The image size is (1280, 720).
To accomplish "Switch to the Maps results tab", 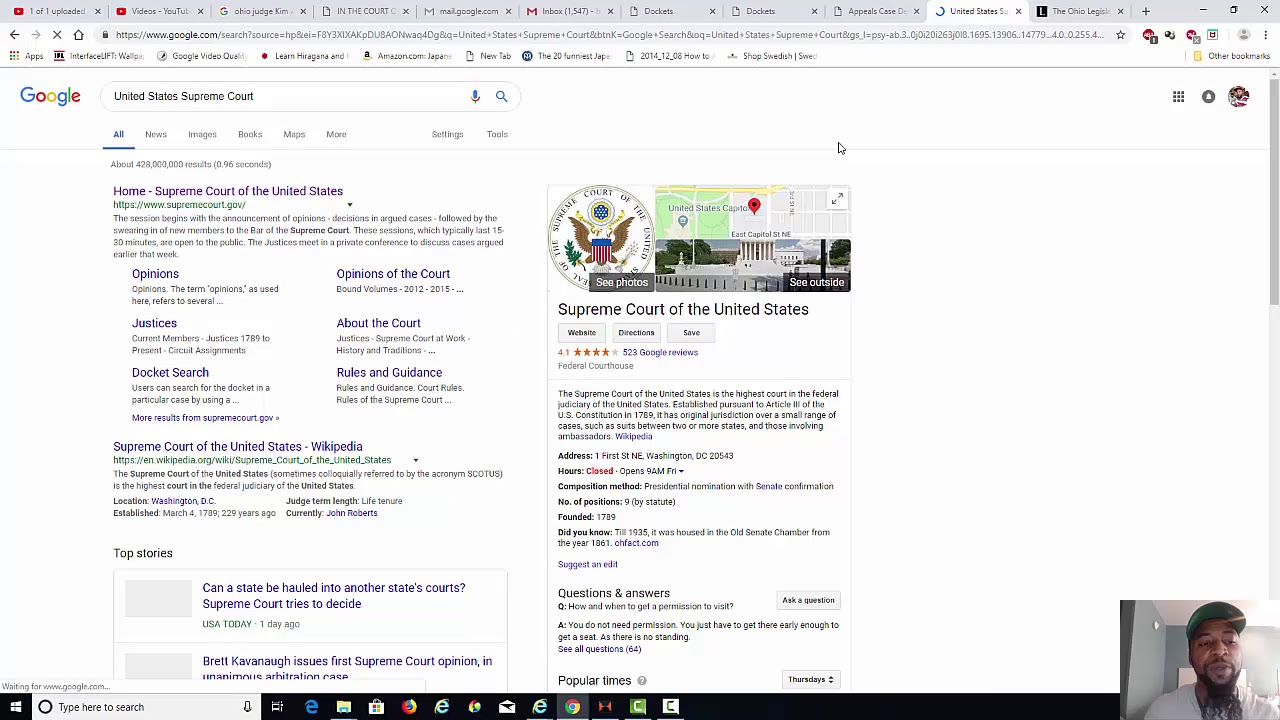I will (x=294, y=134).
